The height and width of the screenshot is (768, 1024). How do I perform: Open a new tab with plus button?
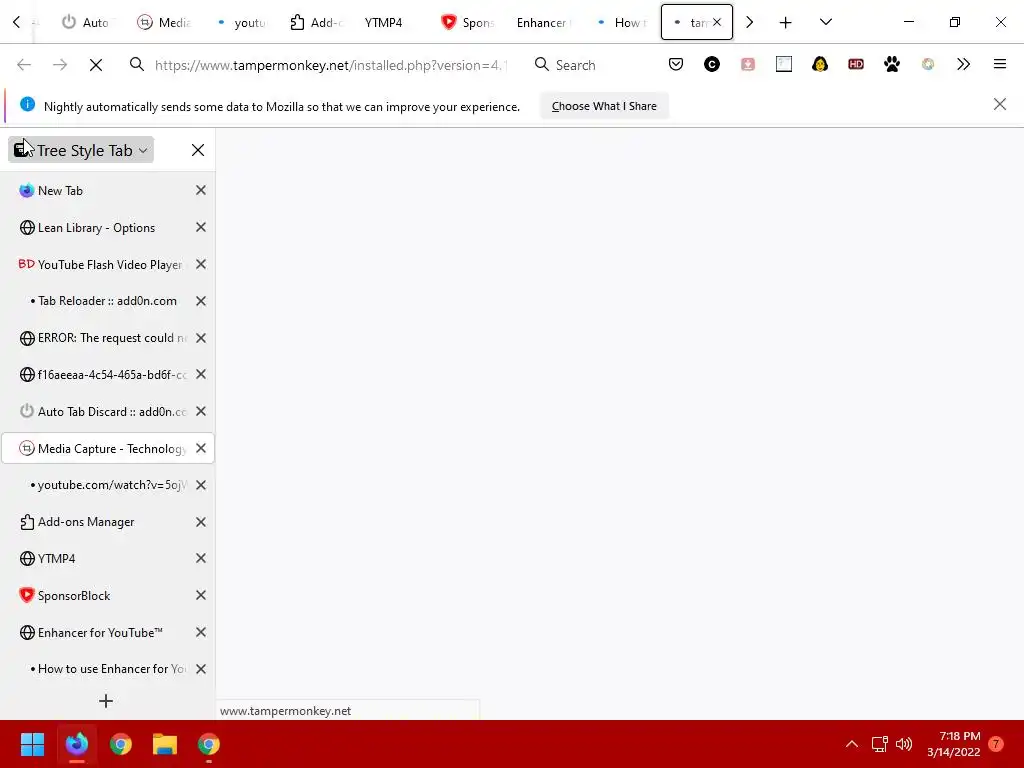[786, 22]
